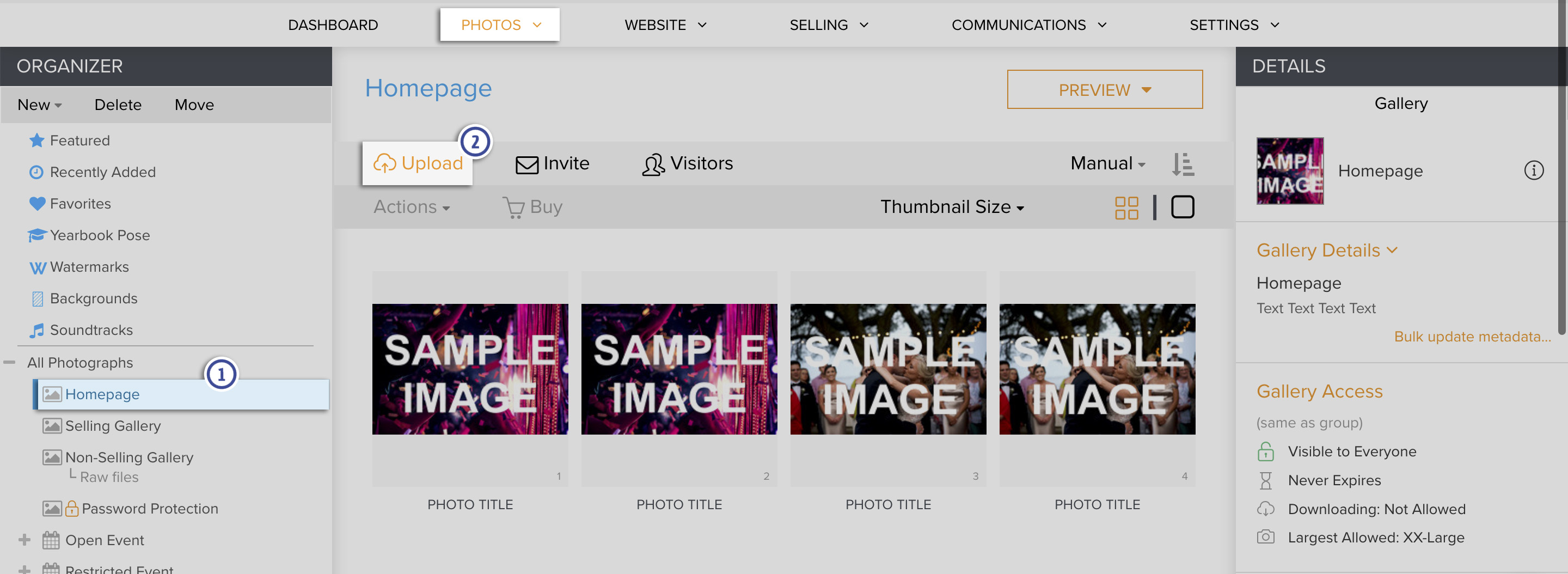Click the Password Protection padlock icon

pyautogui.click(x=72, y=508)
